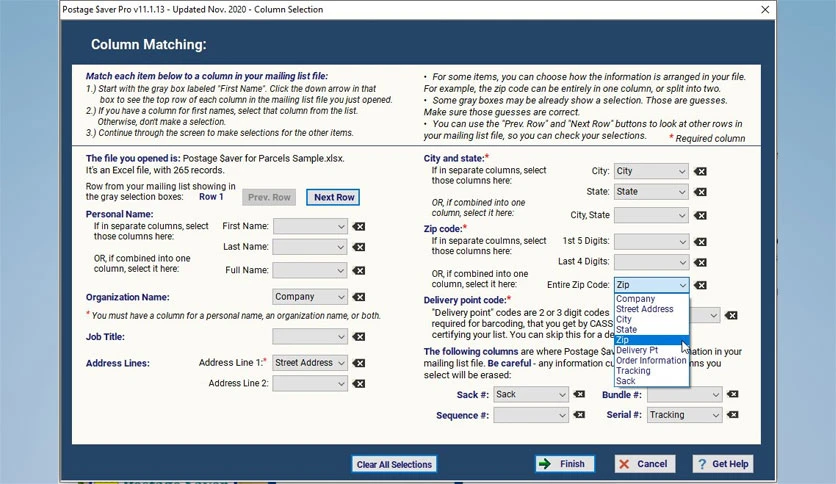
Task: Choose Street Address in the open list
Action: tap(652, 309)
